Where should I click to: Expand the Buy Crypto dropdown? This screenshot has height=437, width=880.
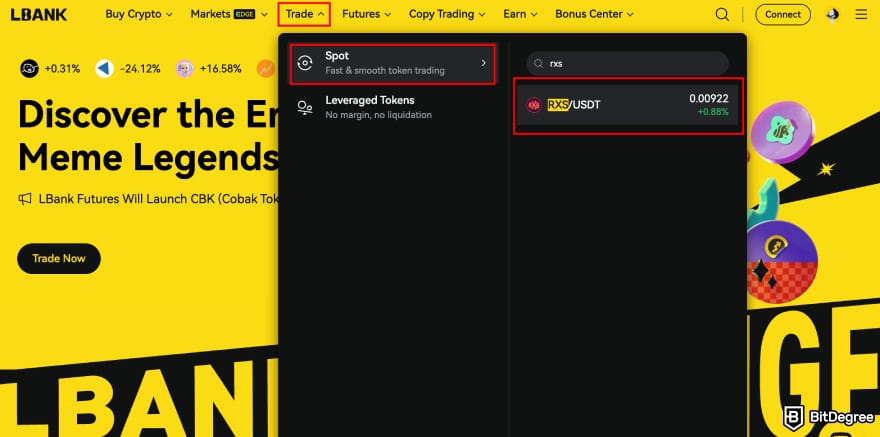pos(139,15)
